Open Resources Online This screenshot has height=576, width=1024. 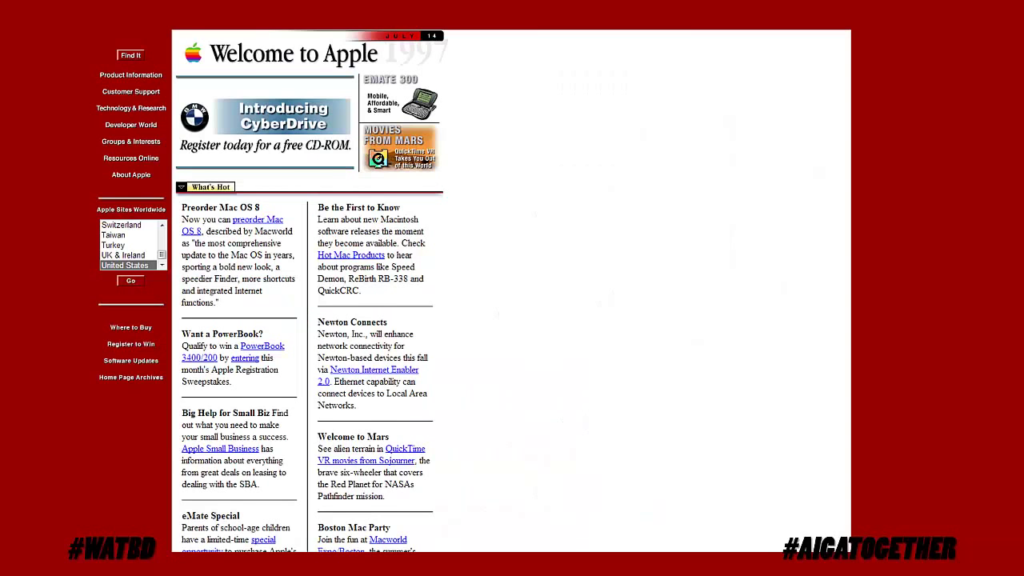(x=131, y=158)
